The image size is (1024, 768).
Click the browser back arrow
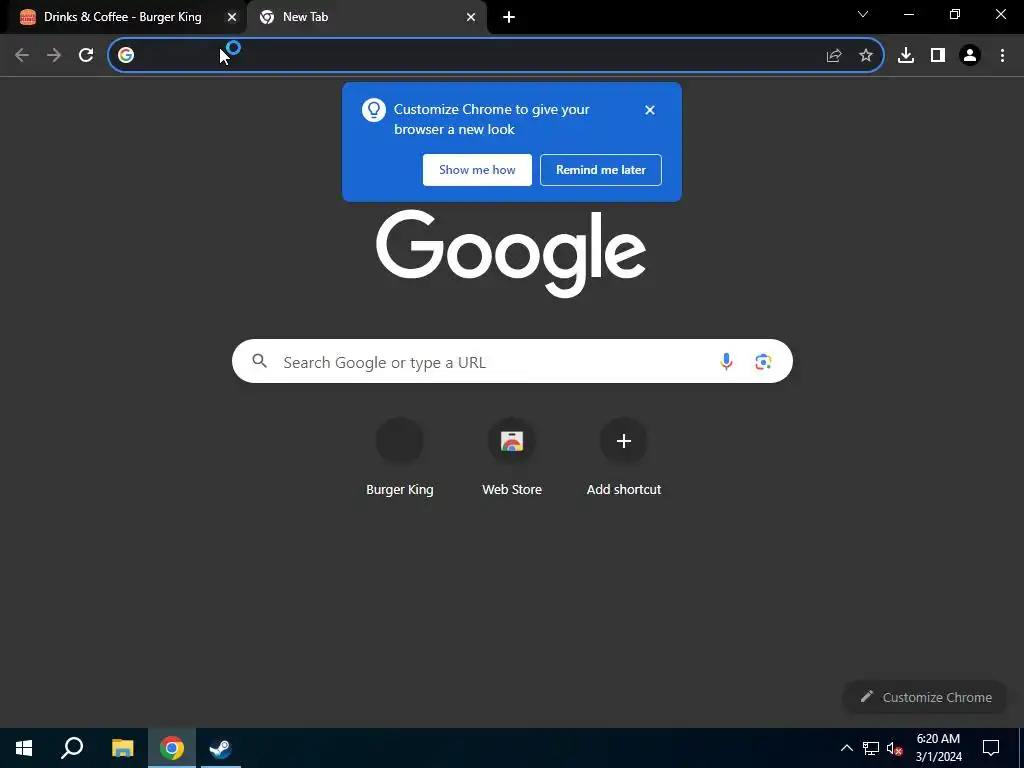click(22, 55)
